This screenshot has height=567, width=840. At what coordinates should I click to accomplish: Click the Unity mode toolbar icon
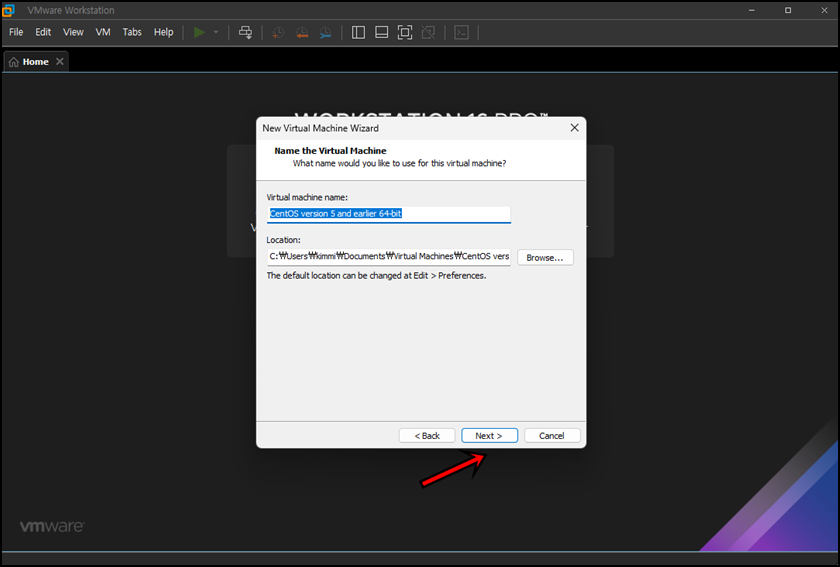click(x=429, y=33)
